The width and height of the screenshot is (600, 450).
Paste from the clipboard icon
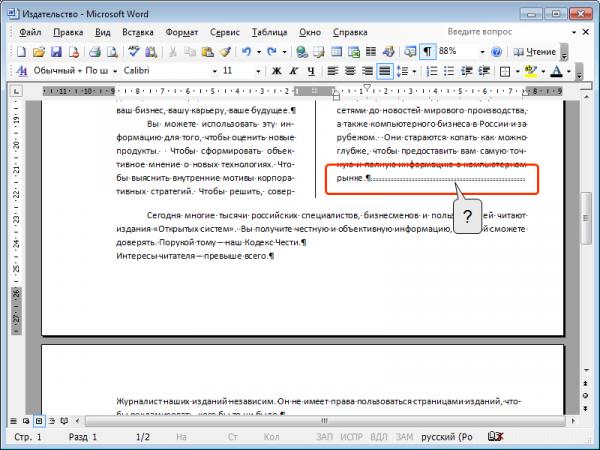[x=207, y=52]
